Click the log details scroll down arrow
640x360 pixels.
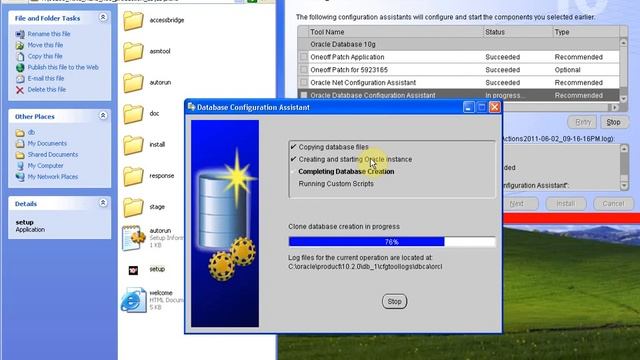tap(624, 186)
